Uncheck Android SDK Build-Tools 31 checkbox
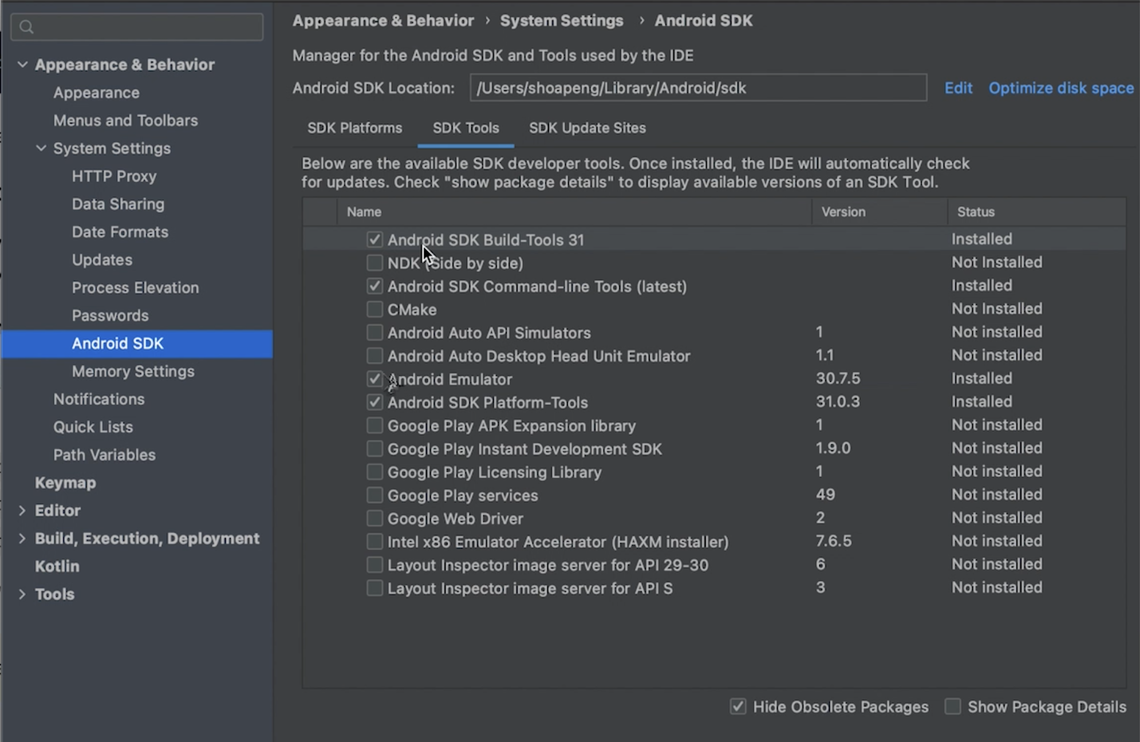1140x742 pixels. [374, 239]
